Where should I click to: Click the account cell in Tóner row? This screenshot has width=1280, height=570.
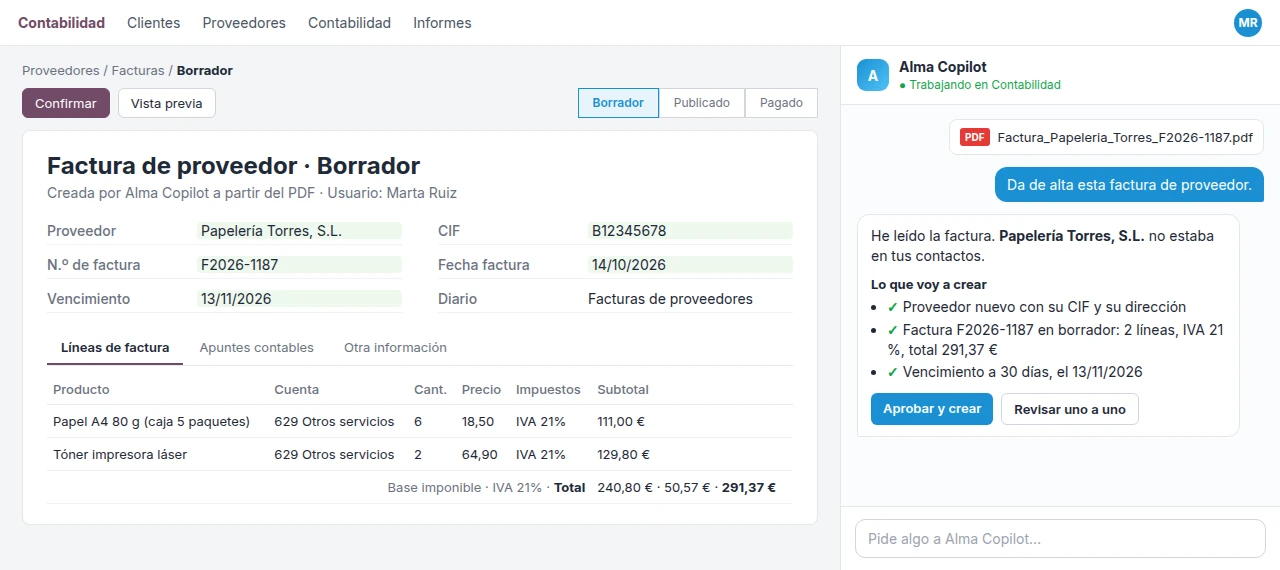(334, 455)
